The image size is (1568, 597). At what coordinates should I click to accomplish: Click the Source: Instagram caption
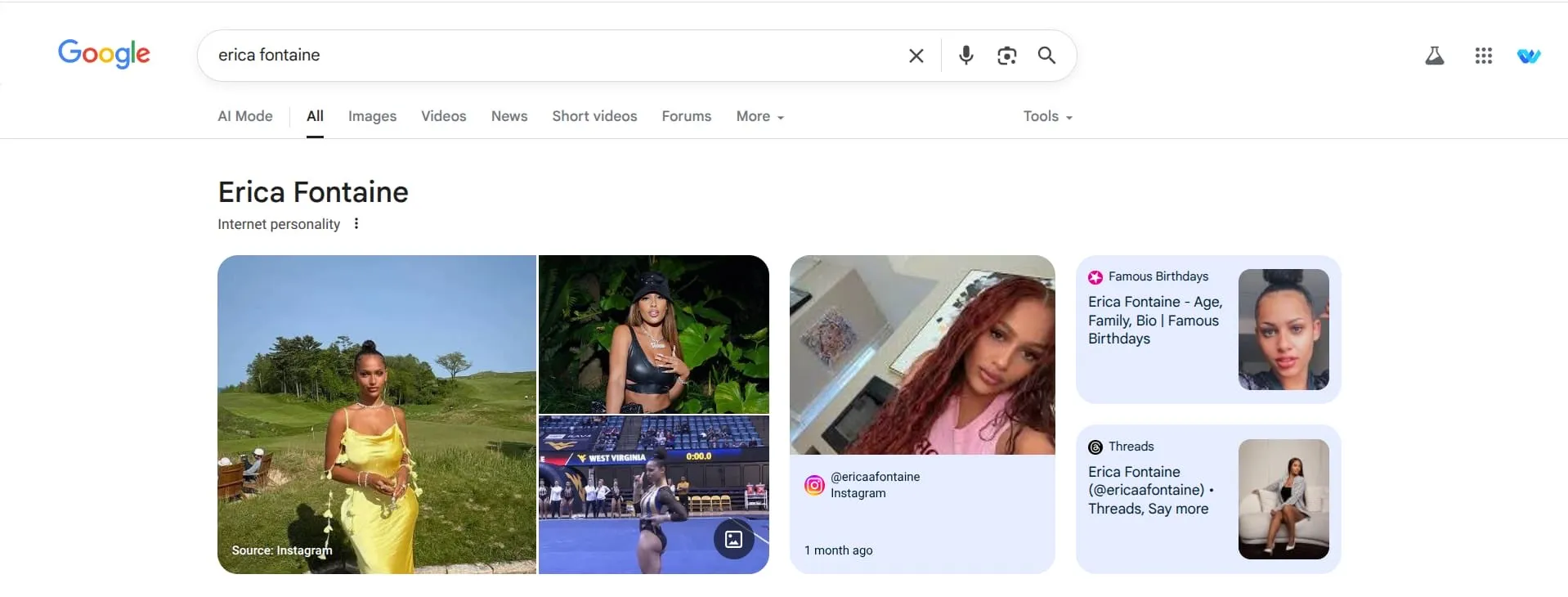click(282, 550)
